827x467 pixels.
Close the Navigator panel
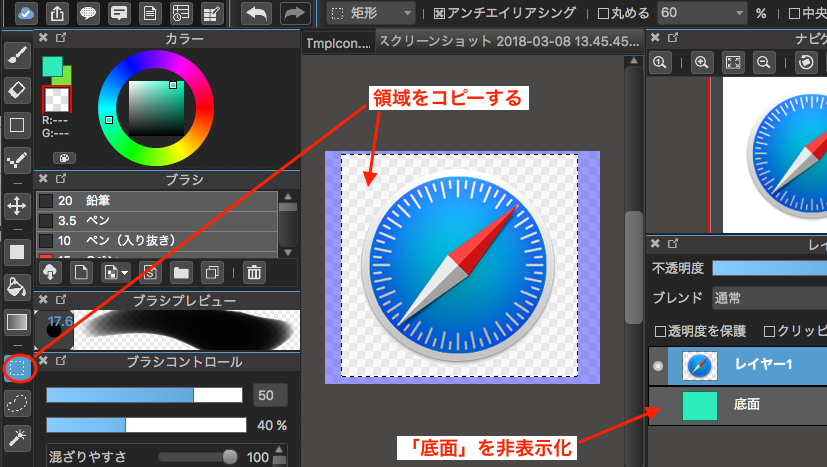click(x=655, y=37)
